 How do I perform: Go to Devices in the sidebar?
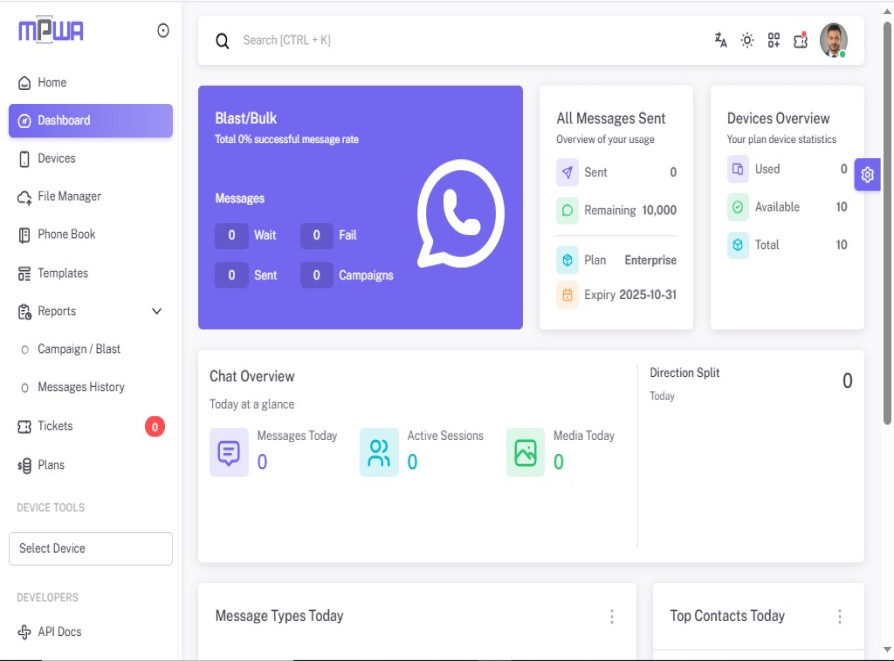56,158
